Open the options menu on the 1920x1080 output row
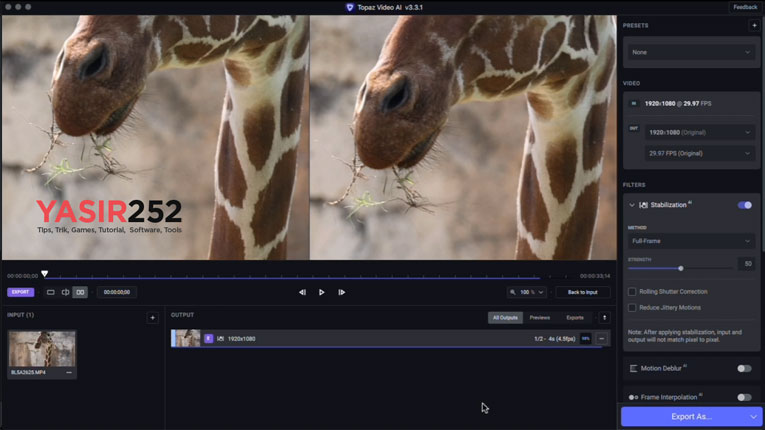Screen dimensions: 765x430 (x=601, y=339)
